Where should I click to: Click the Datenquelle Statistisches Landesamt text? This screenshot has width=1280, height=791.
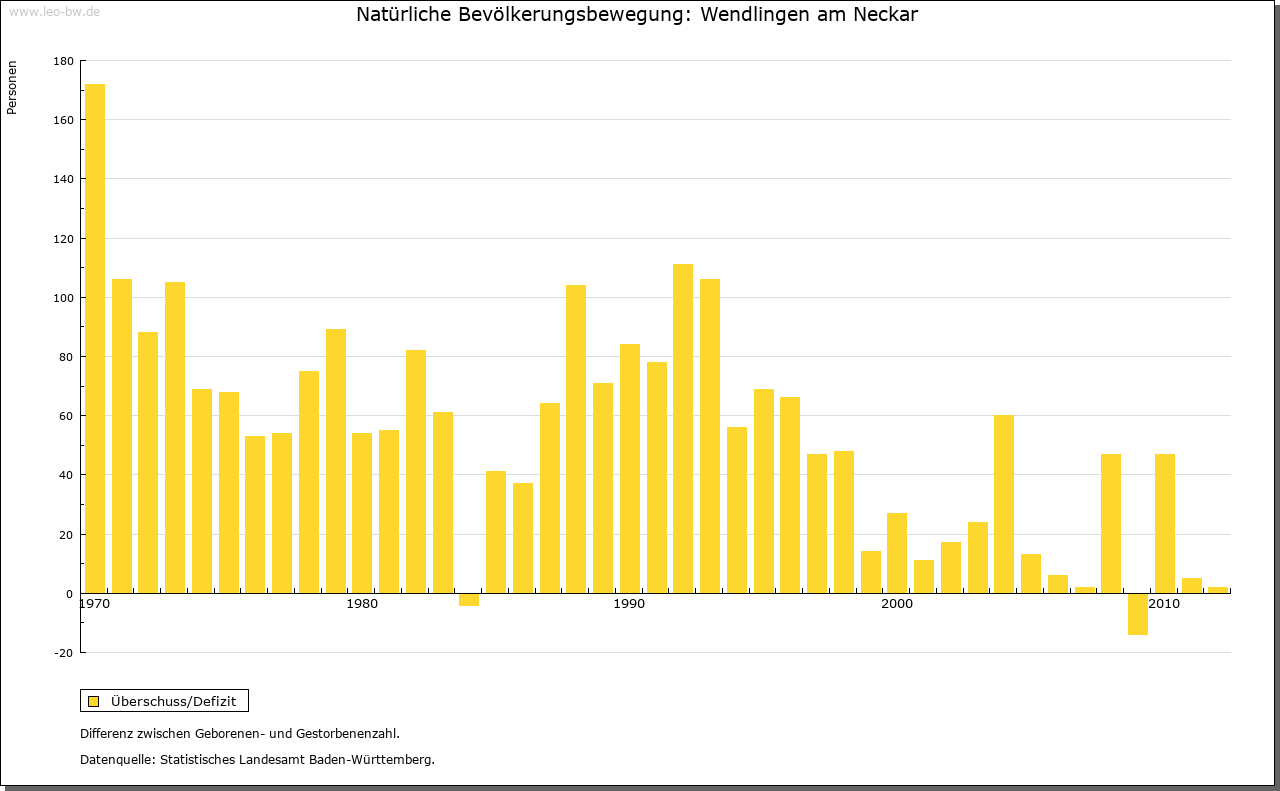tap(257, 759)
